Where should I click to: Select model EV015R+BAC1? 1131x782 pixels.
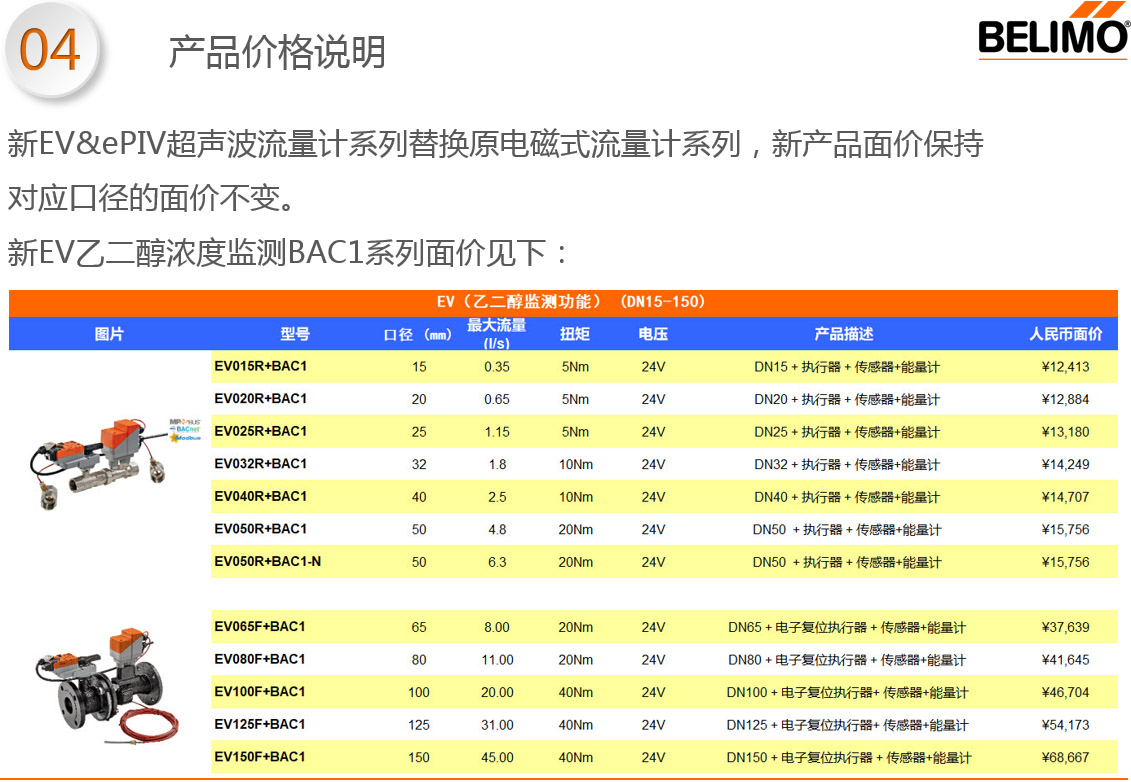[260, 366]
